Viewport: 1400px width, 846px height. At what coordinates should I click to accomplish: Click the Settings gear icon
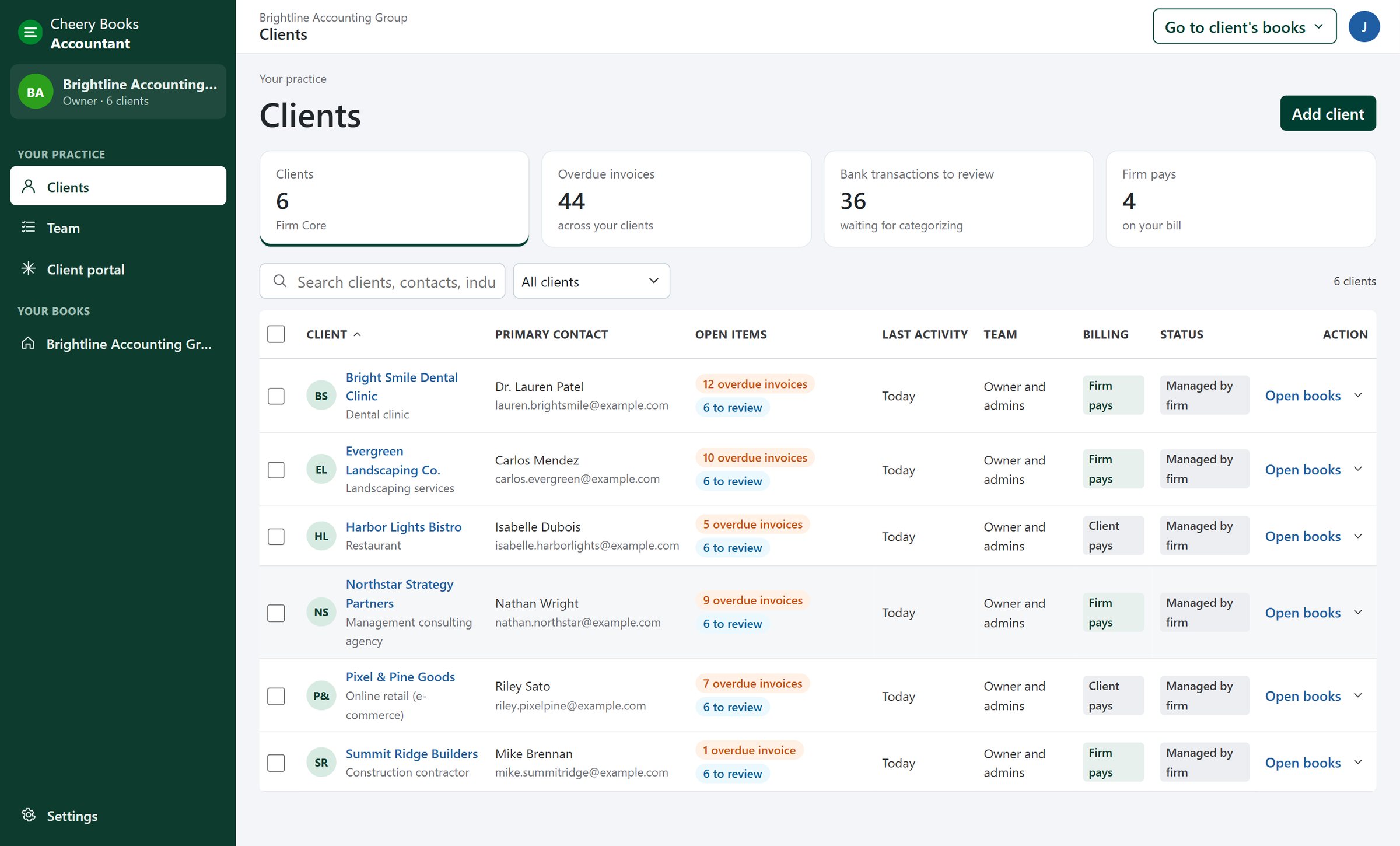(x=29, y=815)
